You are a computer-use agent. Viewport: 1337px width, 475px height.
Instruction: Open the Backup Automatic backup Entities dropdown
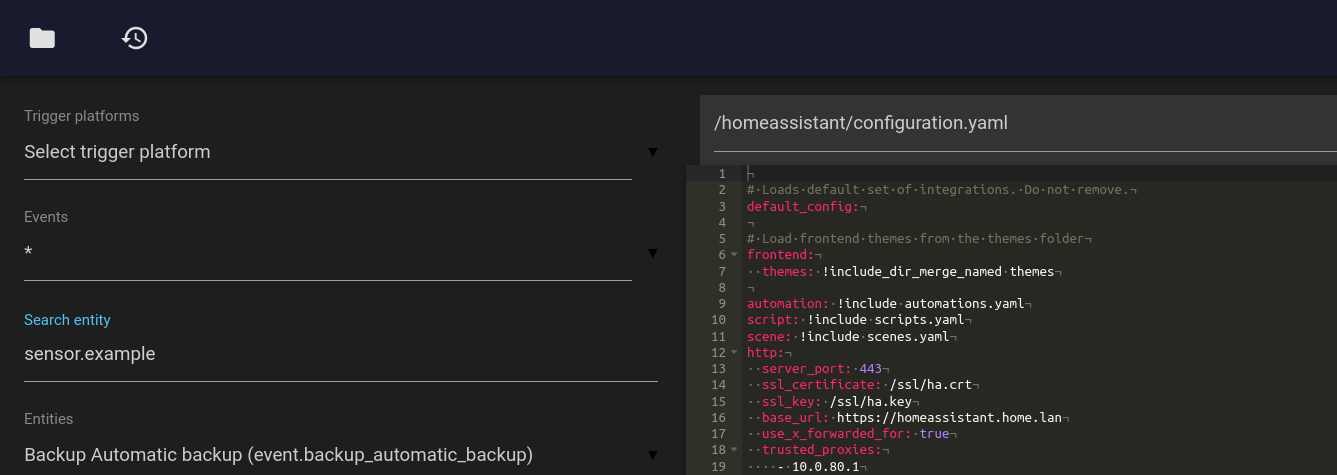pos(341,455)
